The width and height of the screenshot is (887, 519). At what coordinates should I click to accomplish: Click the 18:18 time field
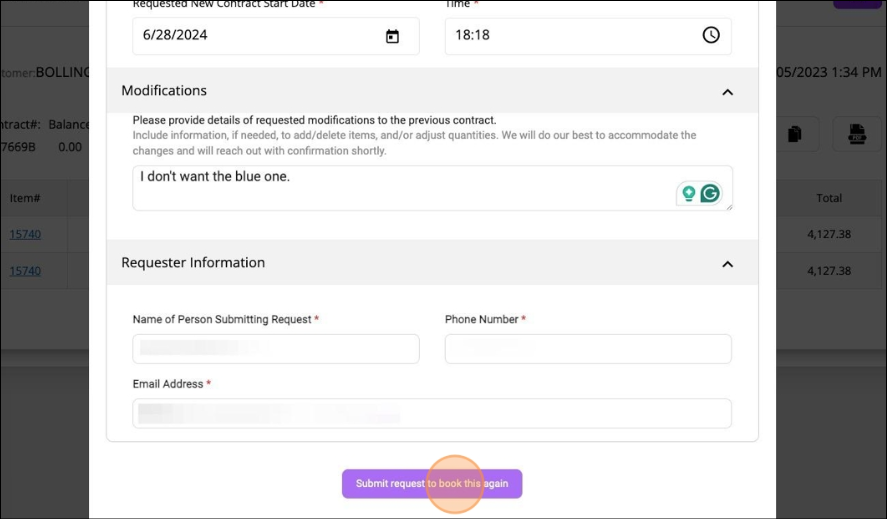coord(570,36)
